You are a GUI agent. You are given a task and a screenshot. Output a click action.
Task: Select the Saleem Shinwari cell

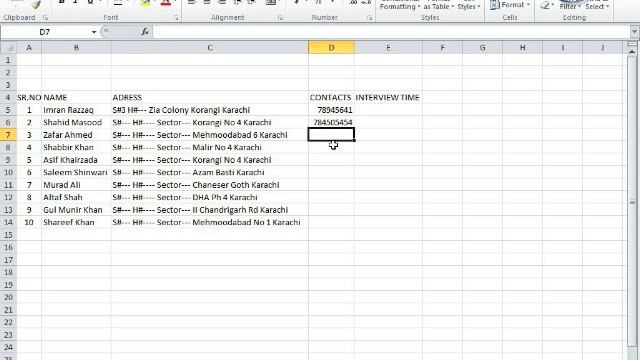[x=76, y=172]
